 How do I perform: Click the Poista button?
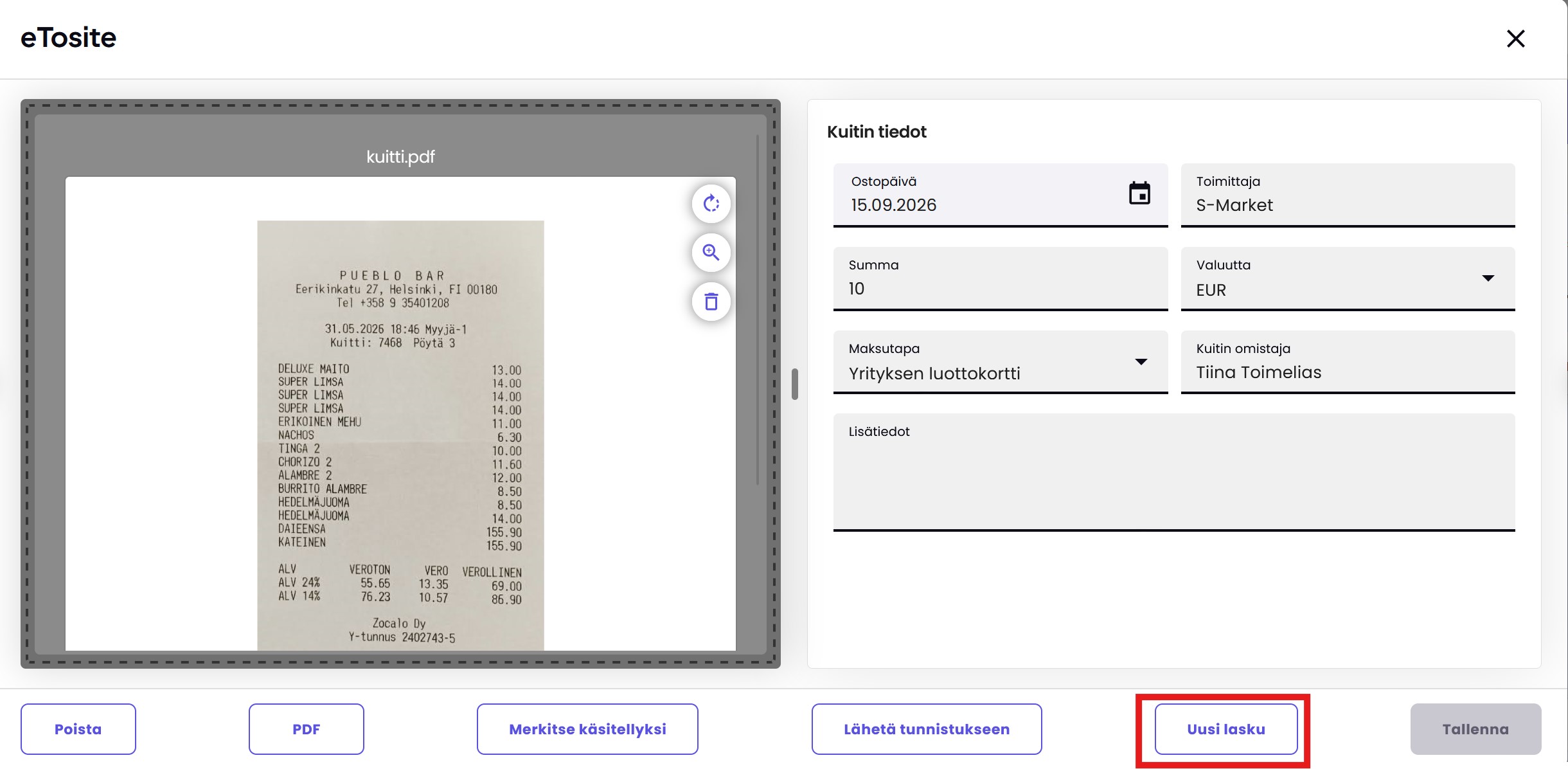(x=78, y=729)
